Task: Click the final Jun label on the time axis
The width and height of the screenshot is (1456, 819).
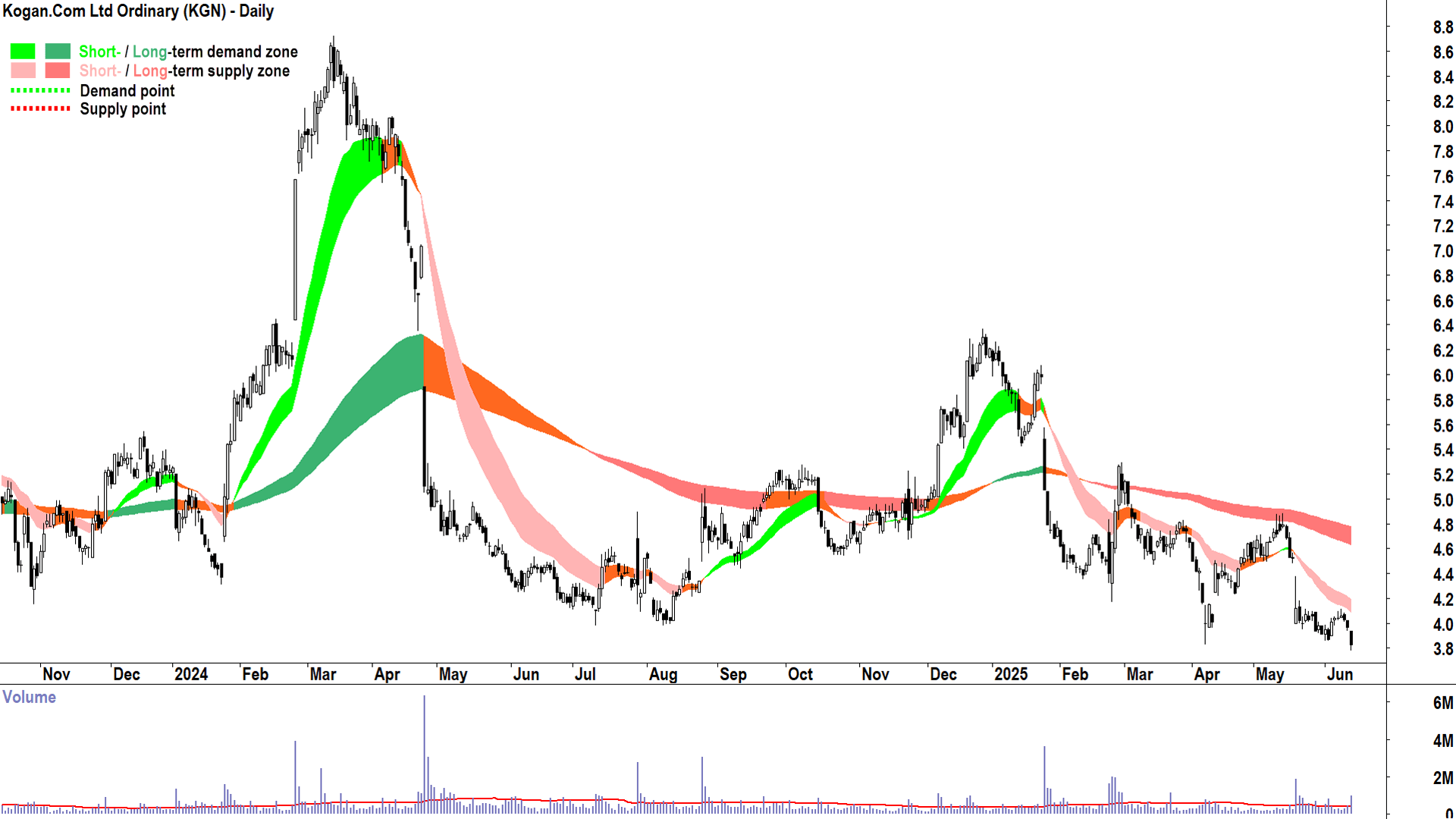Action: (1340, 674)
